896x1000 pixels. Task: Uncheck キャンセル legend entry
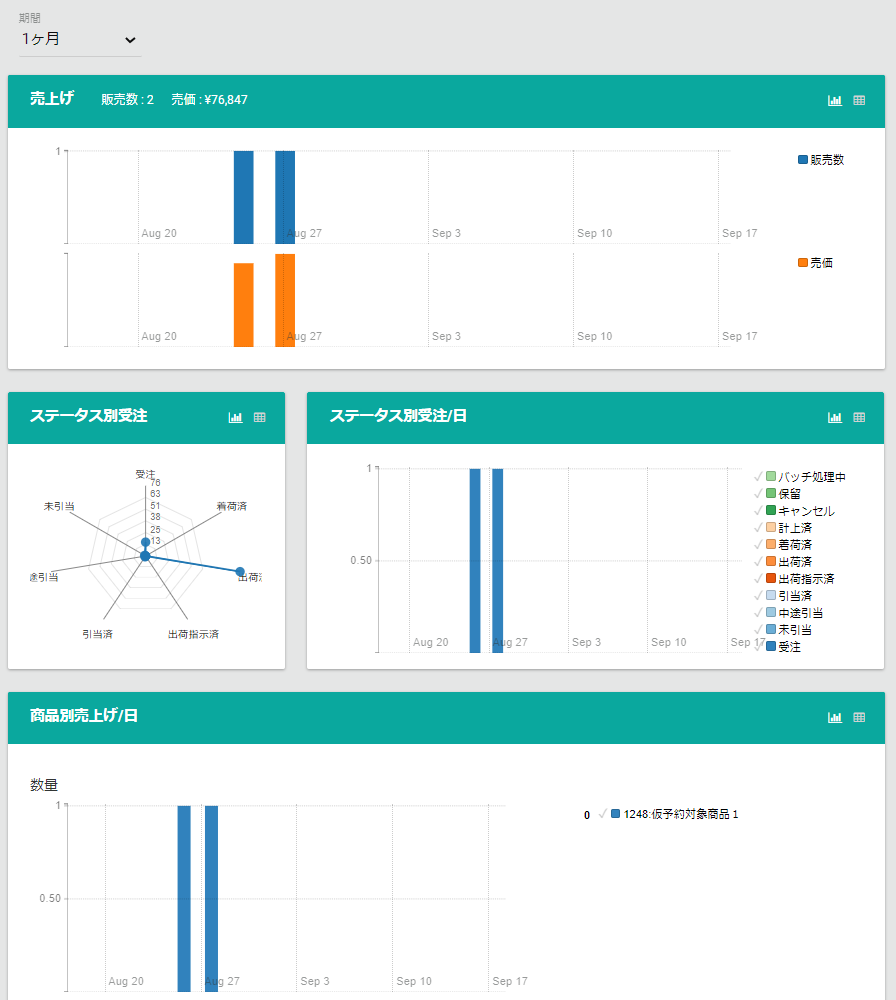click(x=758, y=511)
